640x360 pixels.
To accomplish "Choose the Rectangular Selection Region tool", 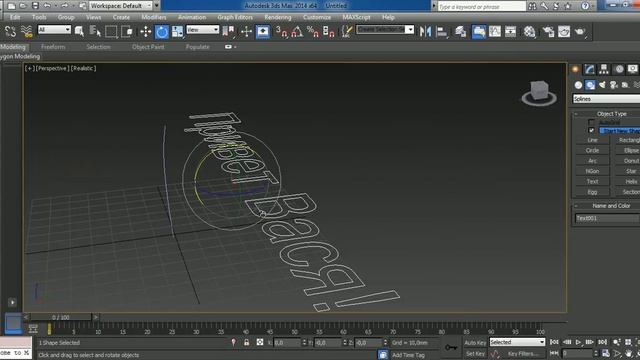I will [x=111, y=31].
